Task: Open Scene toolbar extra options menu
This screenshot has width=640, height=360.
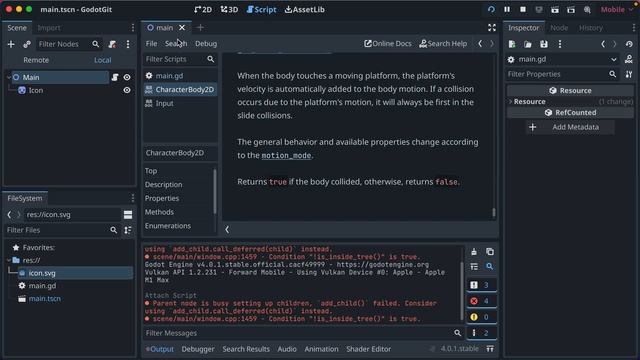Action: 128,44
